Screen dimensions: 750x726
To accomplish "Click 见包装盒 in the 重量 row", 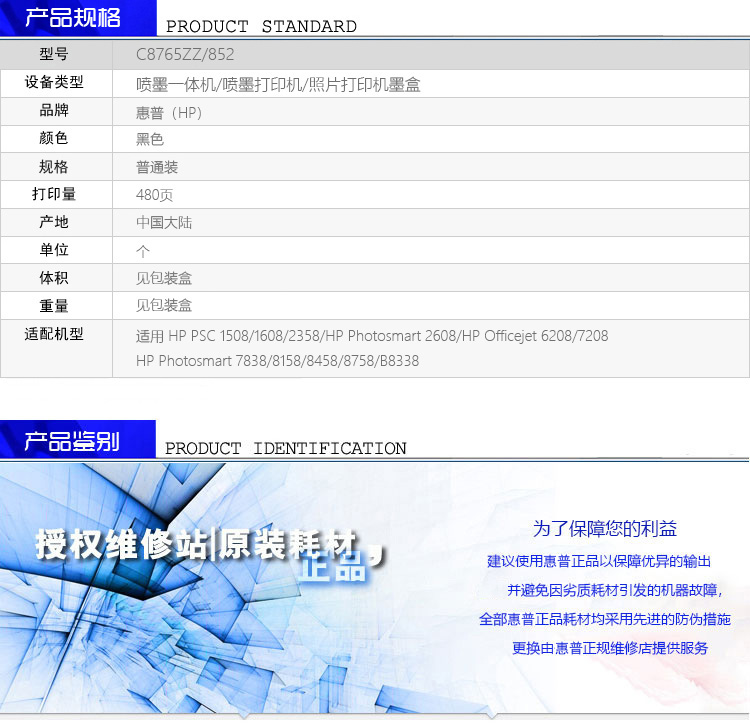I will click(164, 305).
